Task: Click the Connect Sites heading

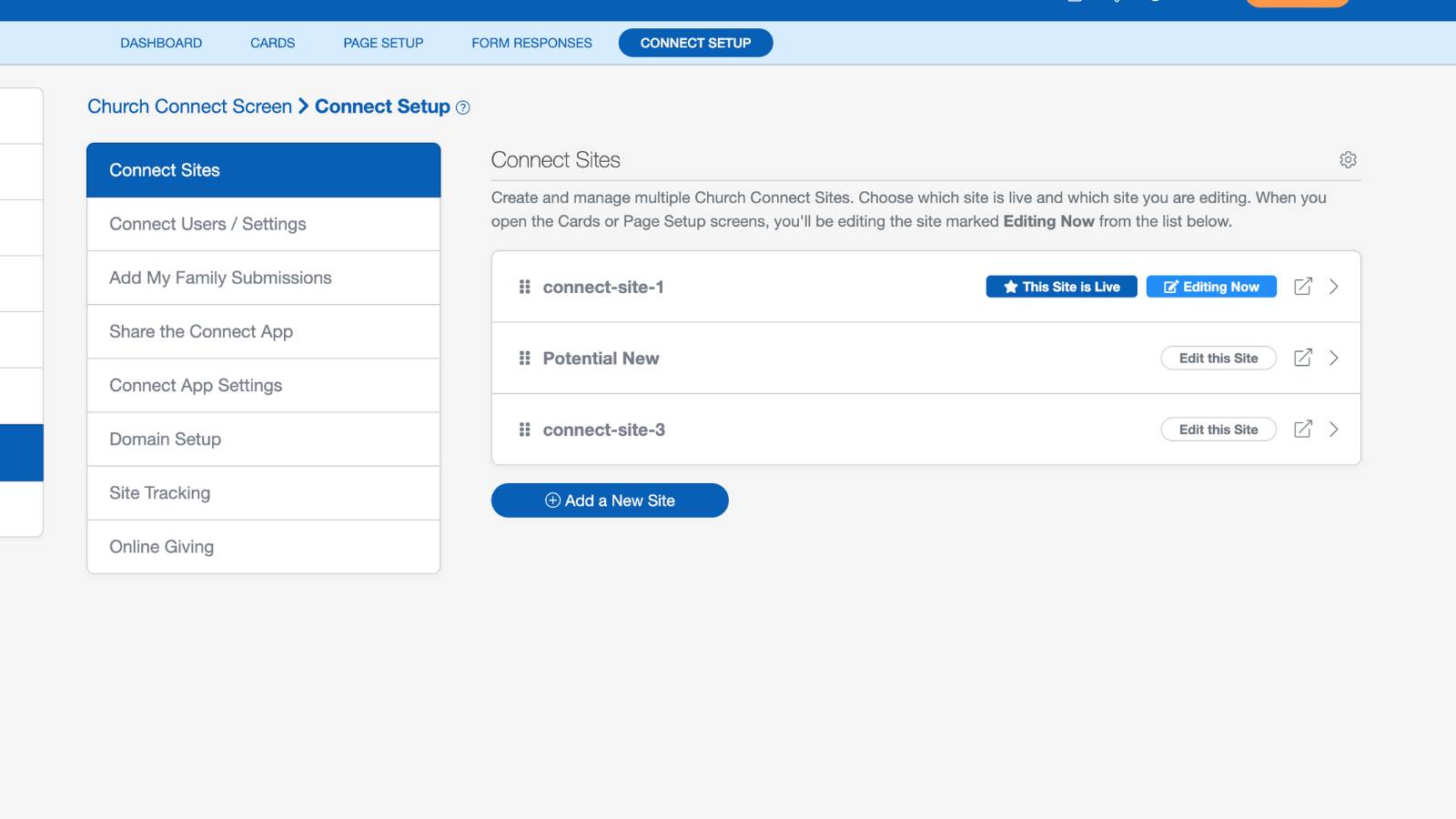Action: [x=556, y=160]
